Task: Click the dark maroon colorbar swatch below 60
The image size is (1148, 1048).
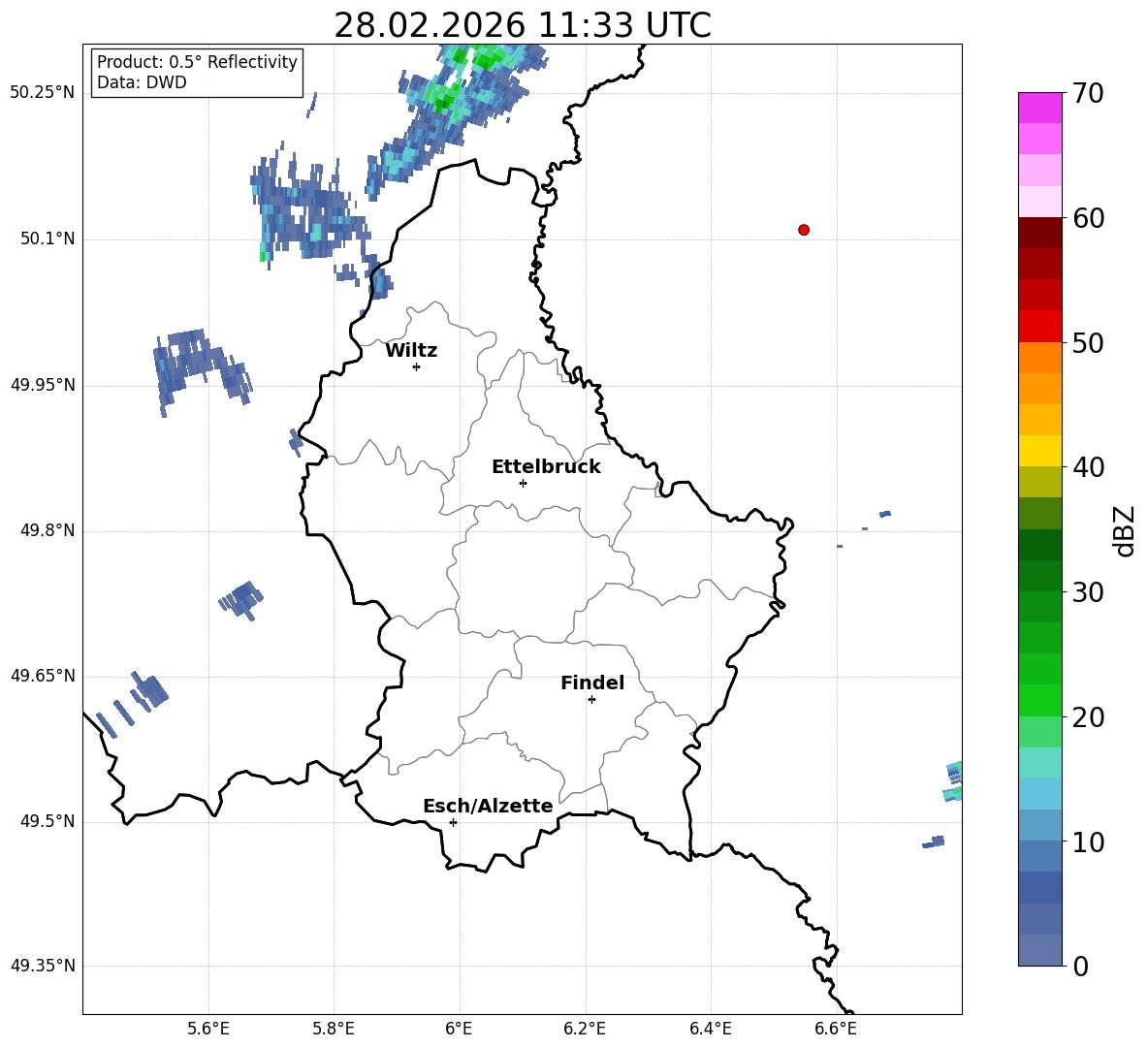Action: point(1040,233)
